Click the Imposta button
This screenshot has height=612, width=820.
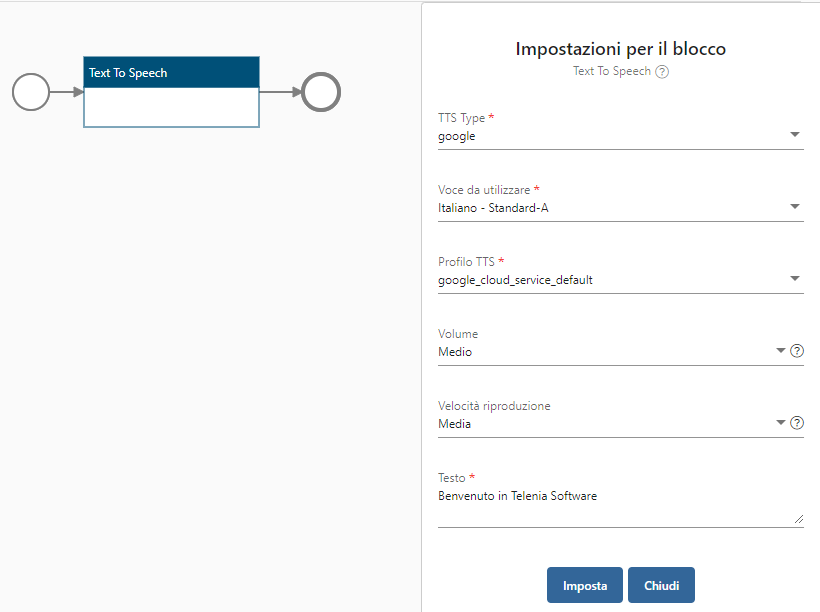coord(585,585)
